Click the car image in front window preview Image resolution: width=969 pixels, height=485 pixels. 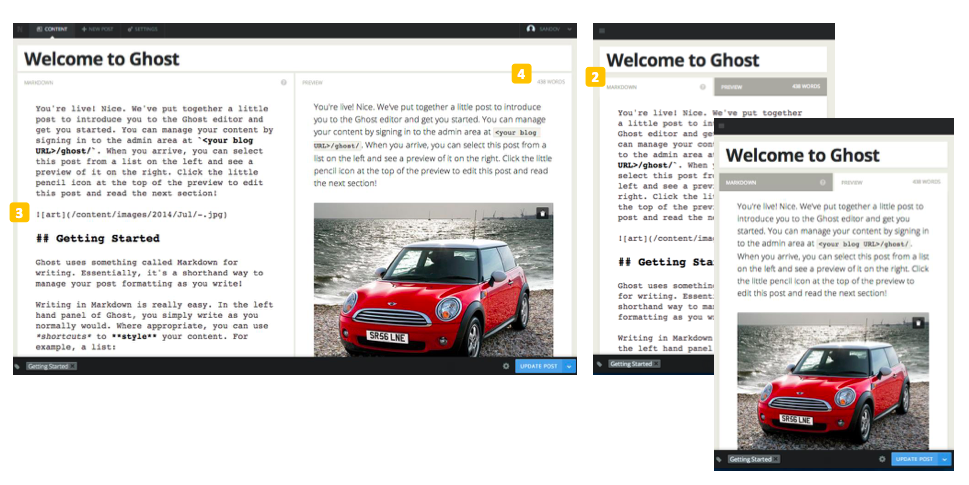click(x=832, y=381)
